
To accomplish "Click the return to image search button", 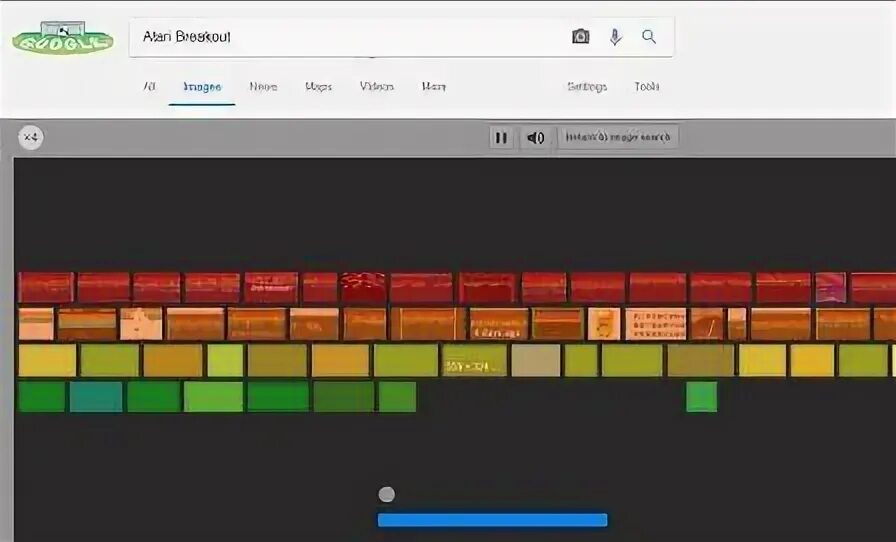I will (618, 137).
